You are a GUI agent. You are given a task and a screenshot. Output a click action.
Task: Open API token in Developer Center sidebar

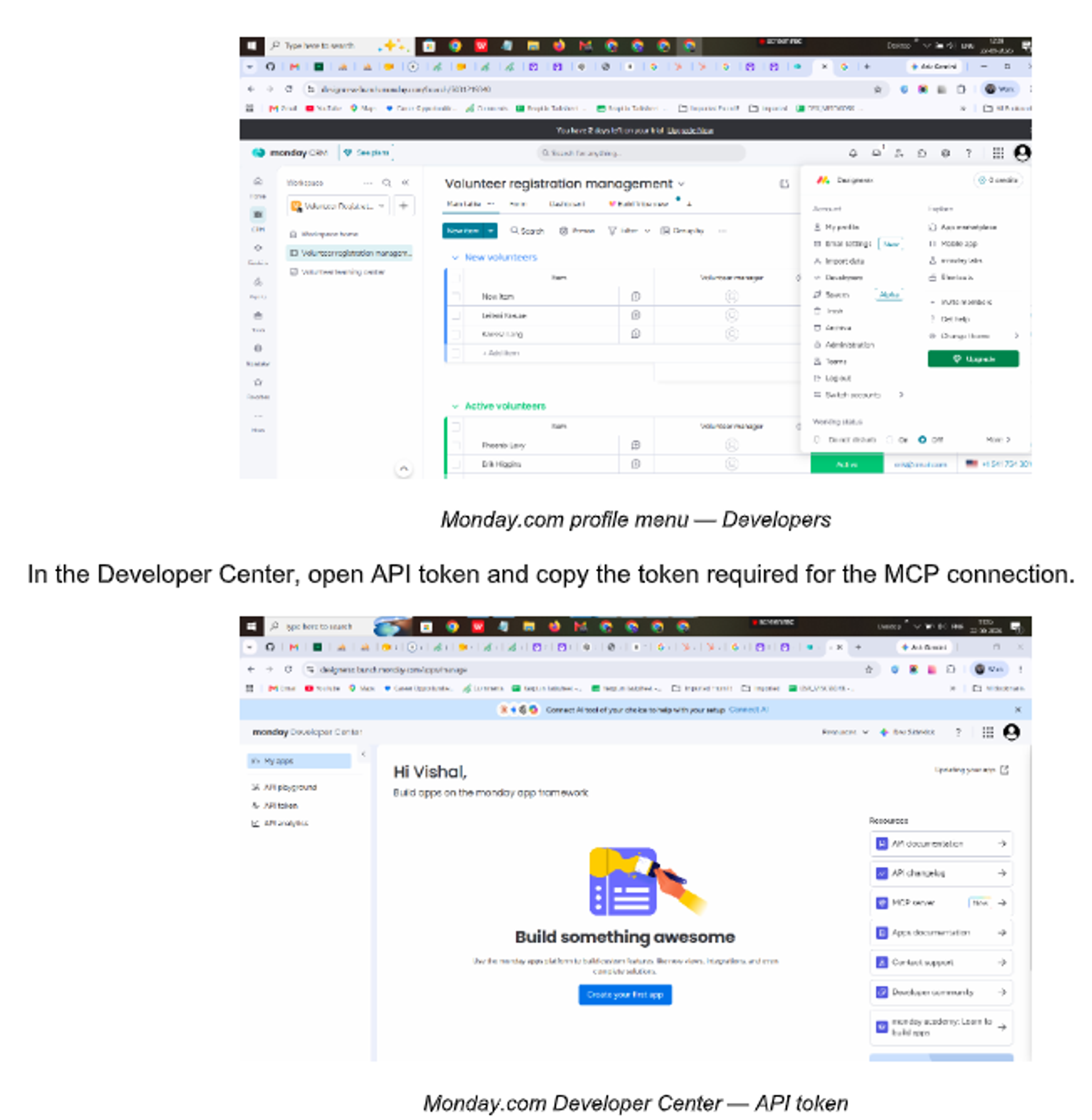click(x=280, y=805)
